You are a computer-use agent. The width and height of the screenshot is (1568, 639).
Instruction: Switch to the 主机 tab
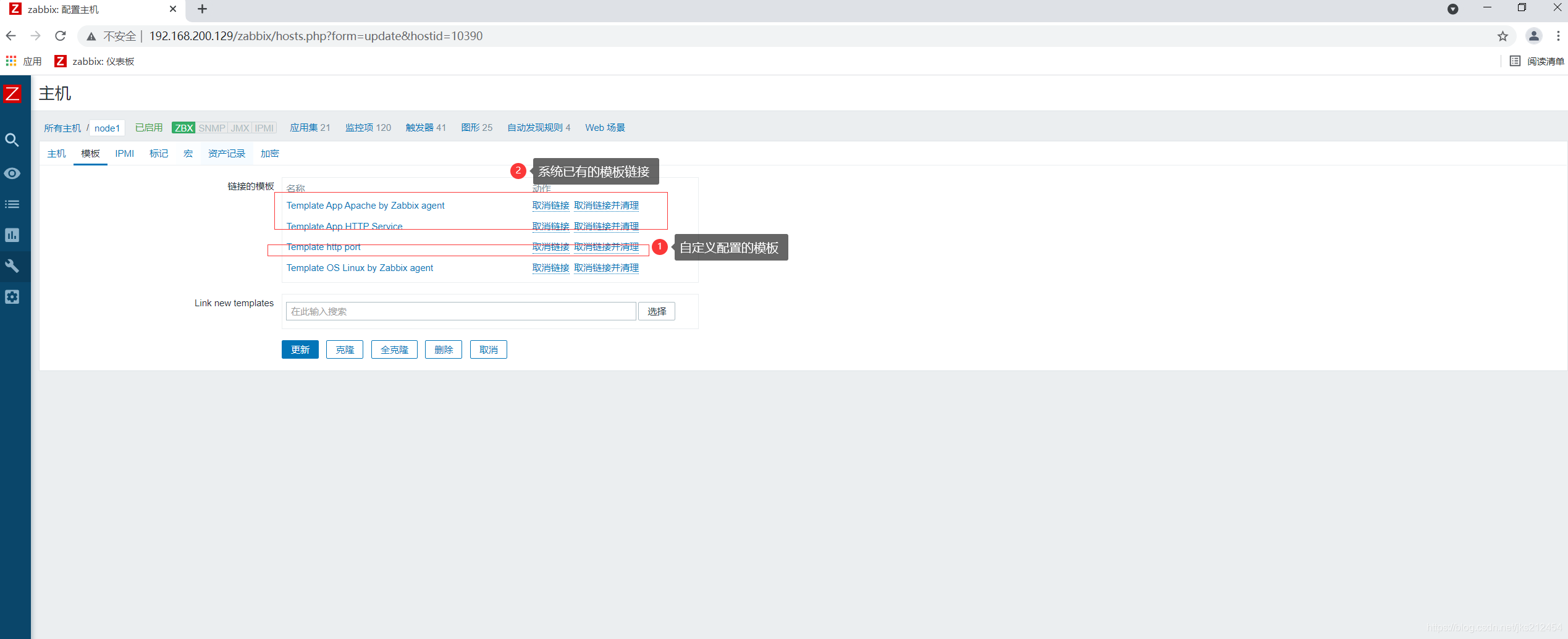pyautogui.click(x=56, y=154)
